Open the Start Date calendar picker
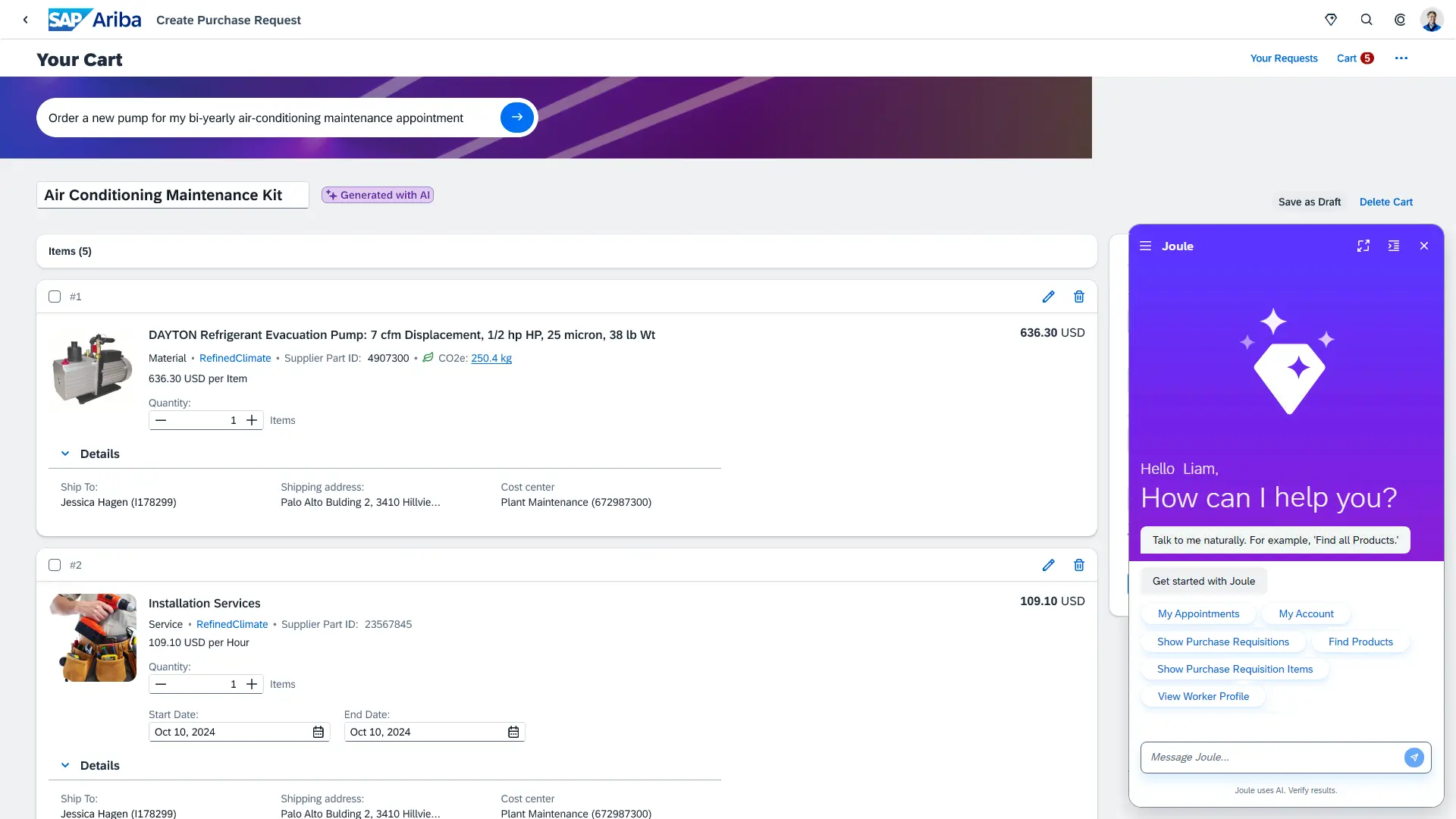The image size is (1456, 819). [x=318, y=732]
